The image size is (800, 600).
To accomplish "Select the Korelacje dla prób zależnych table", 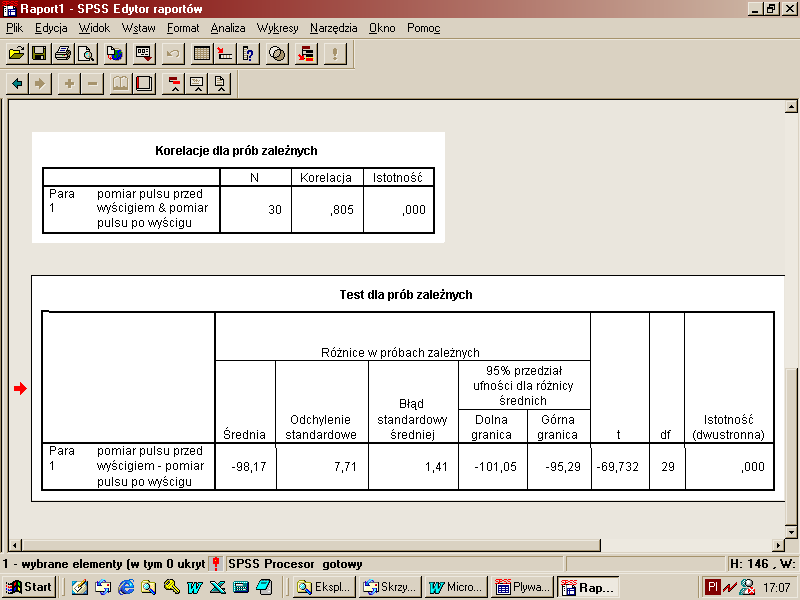I will [x=237, y=188].
